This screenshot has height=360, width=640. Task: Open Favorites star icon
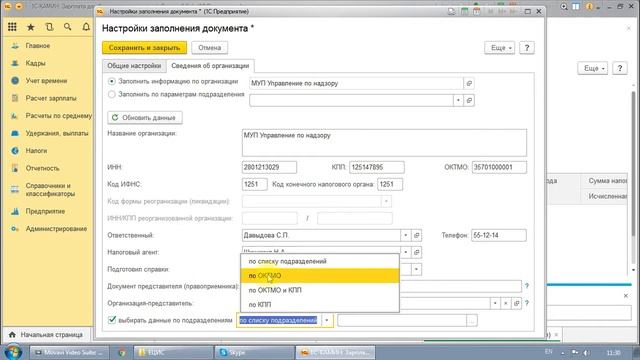(x=31, y=27)
